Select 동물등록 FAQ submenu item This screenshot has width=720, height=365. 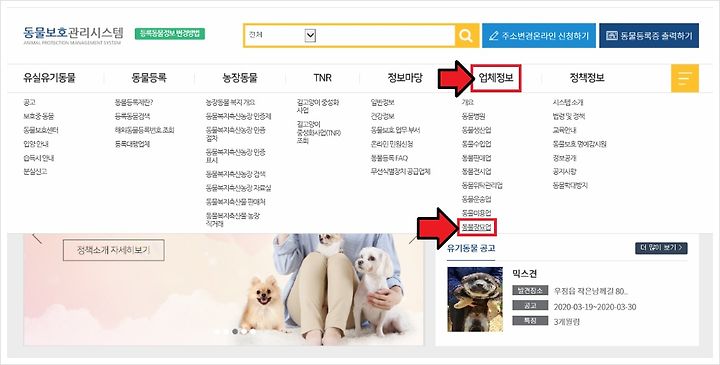(389, 158)
